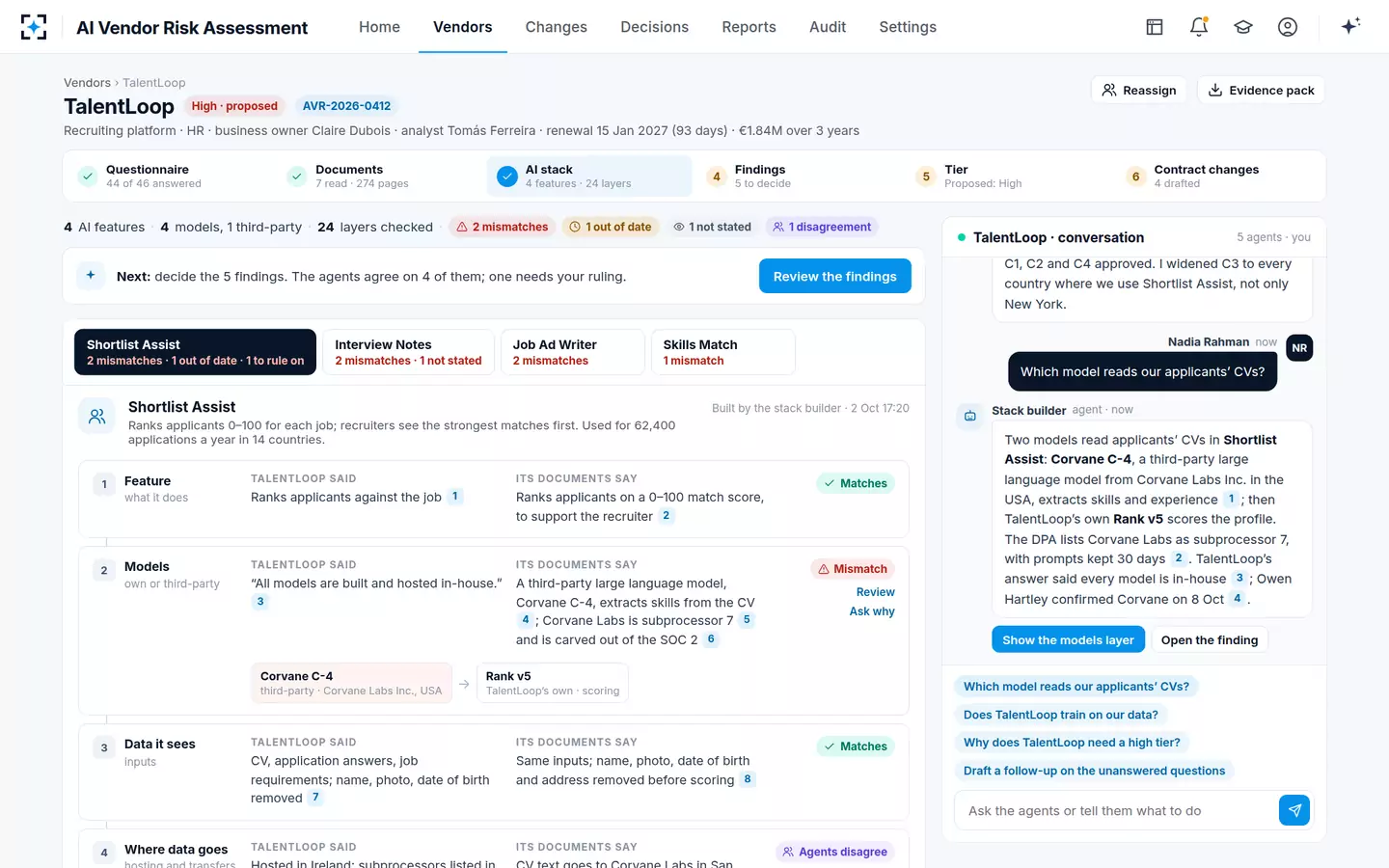This screenshot has width=1389, height=868.
Task: Open the Documents step
Action: 380,176
